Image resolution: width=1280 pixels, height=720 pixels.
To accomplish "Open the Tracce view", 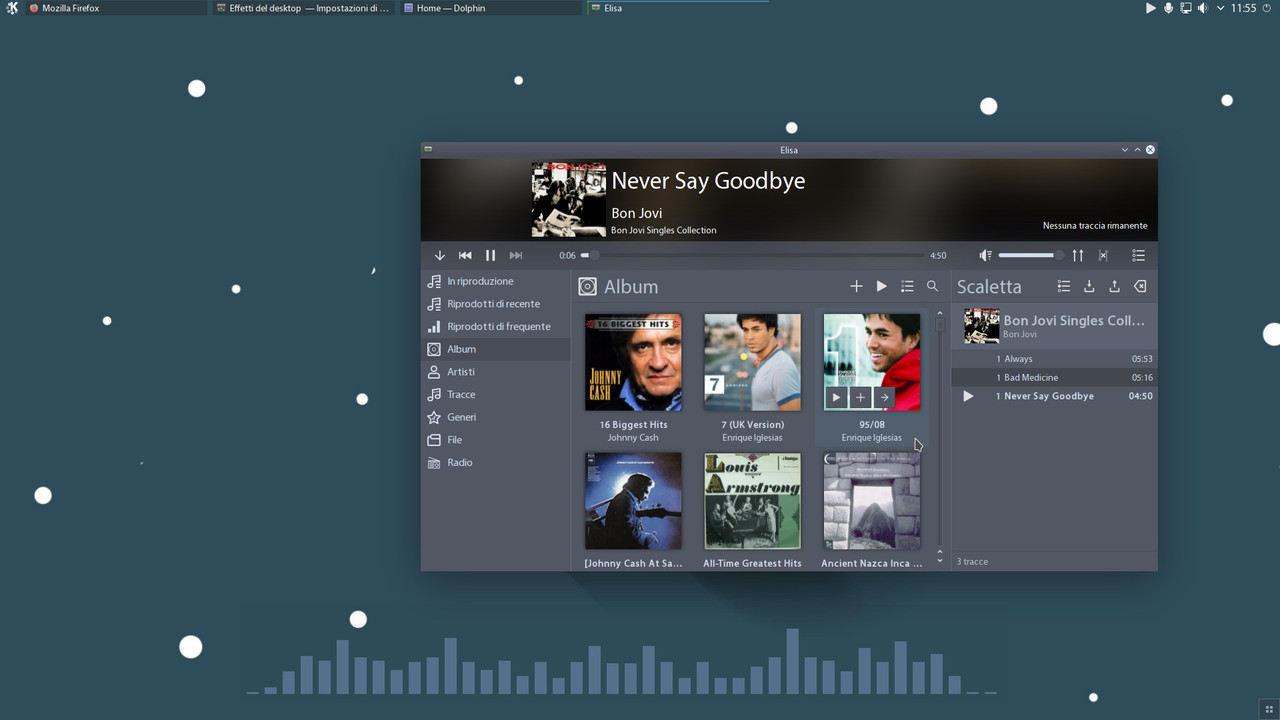I will coord(496,394).
